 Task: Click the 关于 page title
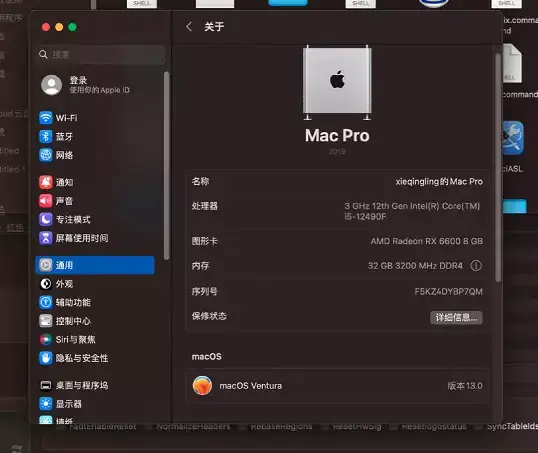(x=214, y=26)
